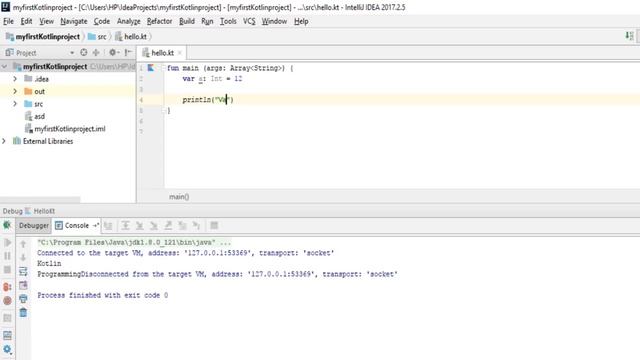Collapse the myfirstKotlinproject root node
Image resolution: width=640 pixels, height=360 pixels.
4,66
